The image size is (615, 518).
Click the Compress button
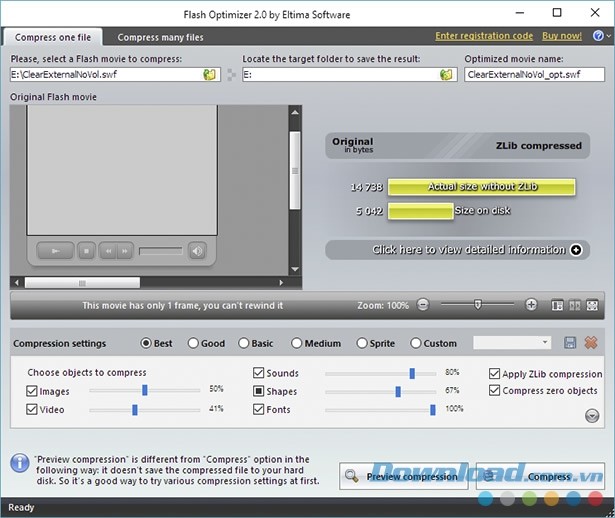540,476
